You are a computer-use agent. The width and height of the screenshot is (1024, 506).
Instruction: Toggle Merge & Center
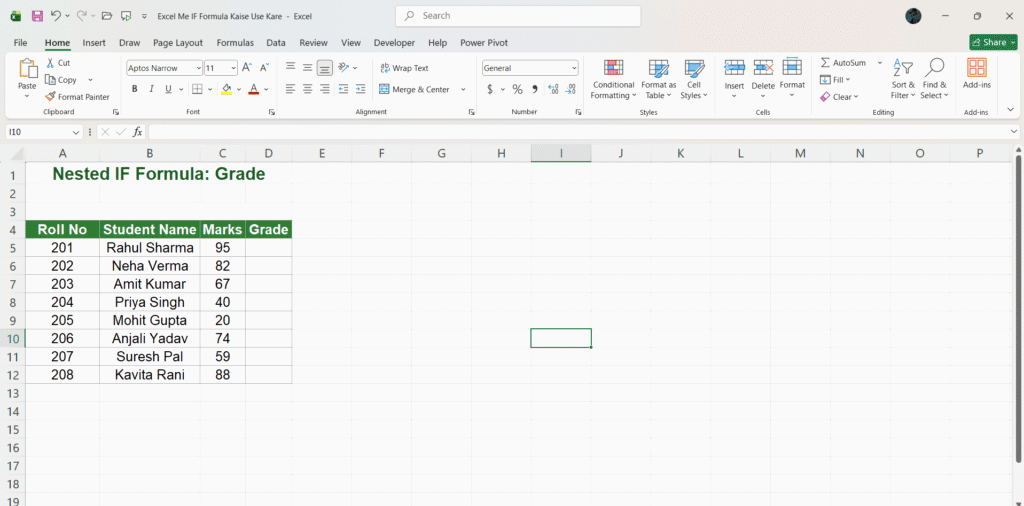click(415, 89)
